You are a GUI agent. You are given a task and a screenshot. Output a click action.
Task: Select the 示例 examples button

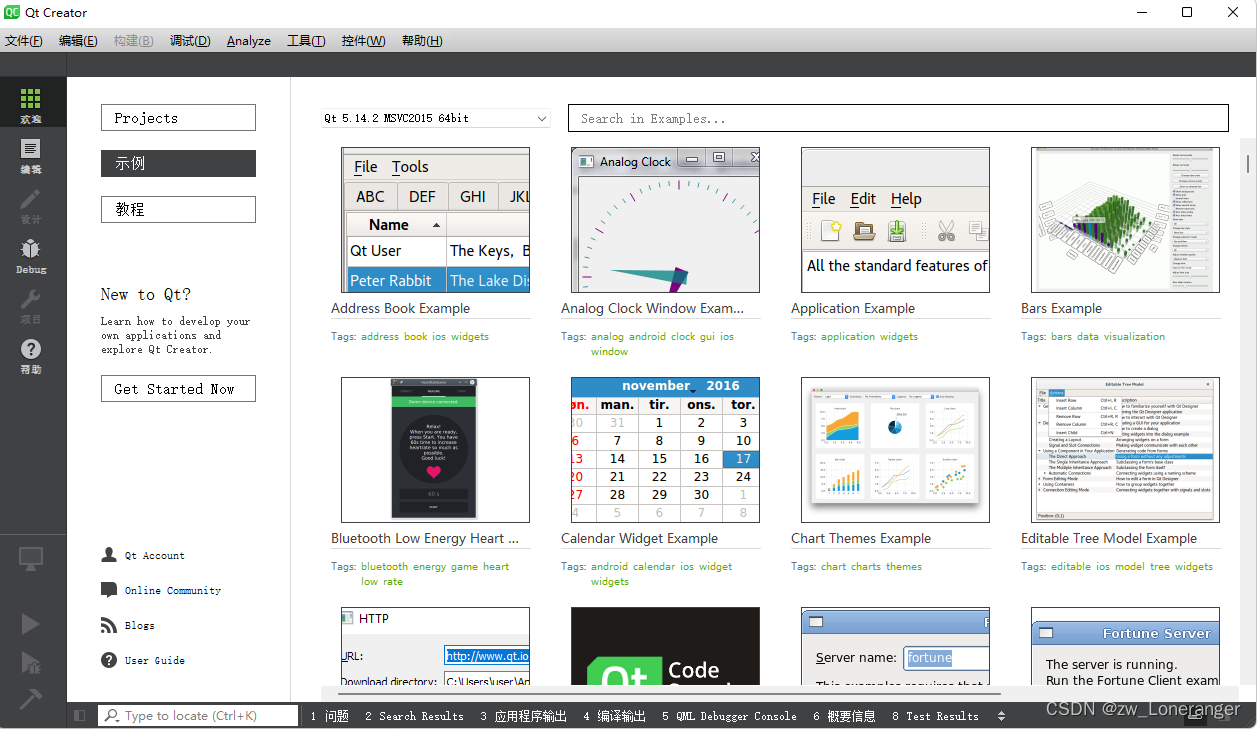tap(178, 164)
